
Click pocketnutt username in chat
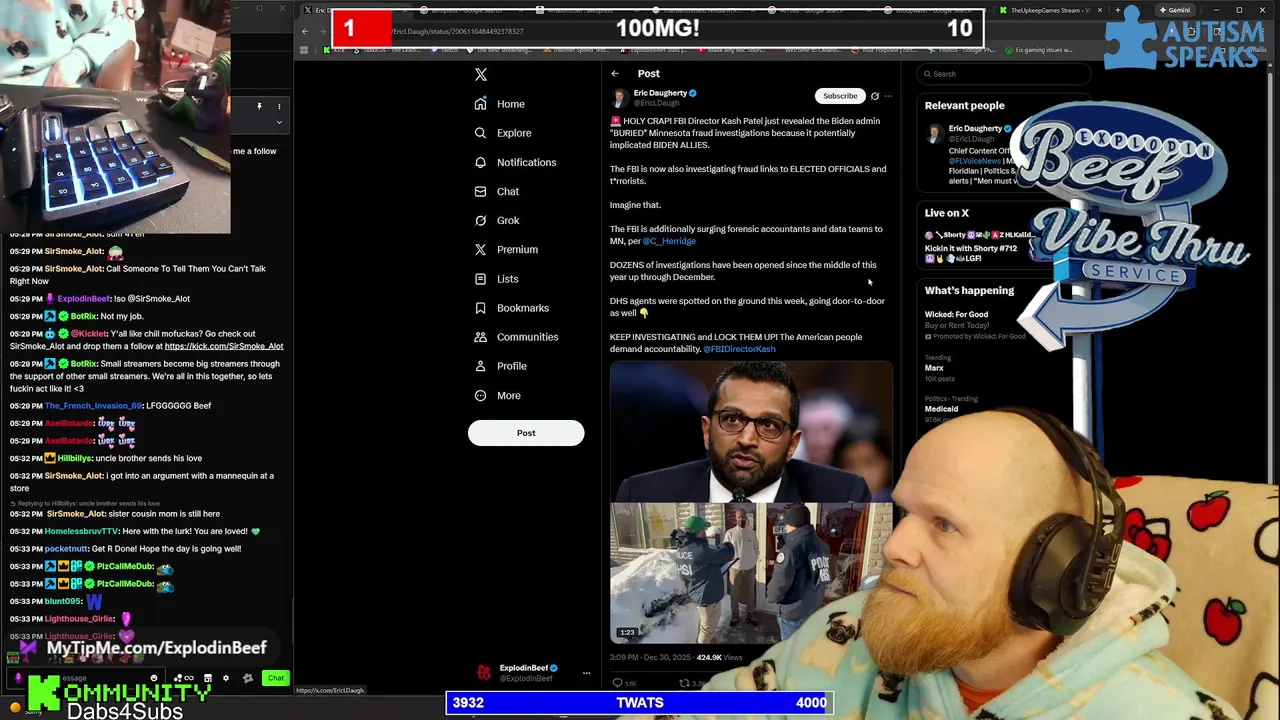pyautogui.click(x=66, y=549)
